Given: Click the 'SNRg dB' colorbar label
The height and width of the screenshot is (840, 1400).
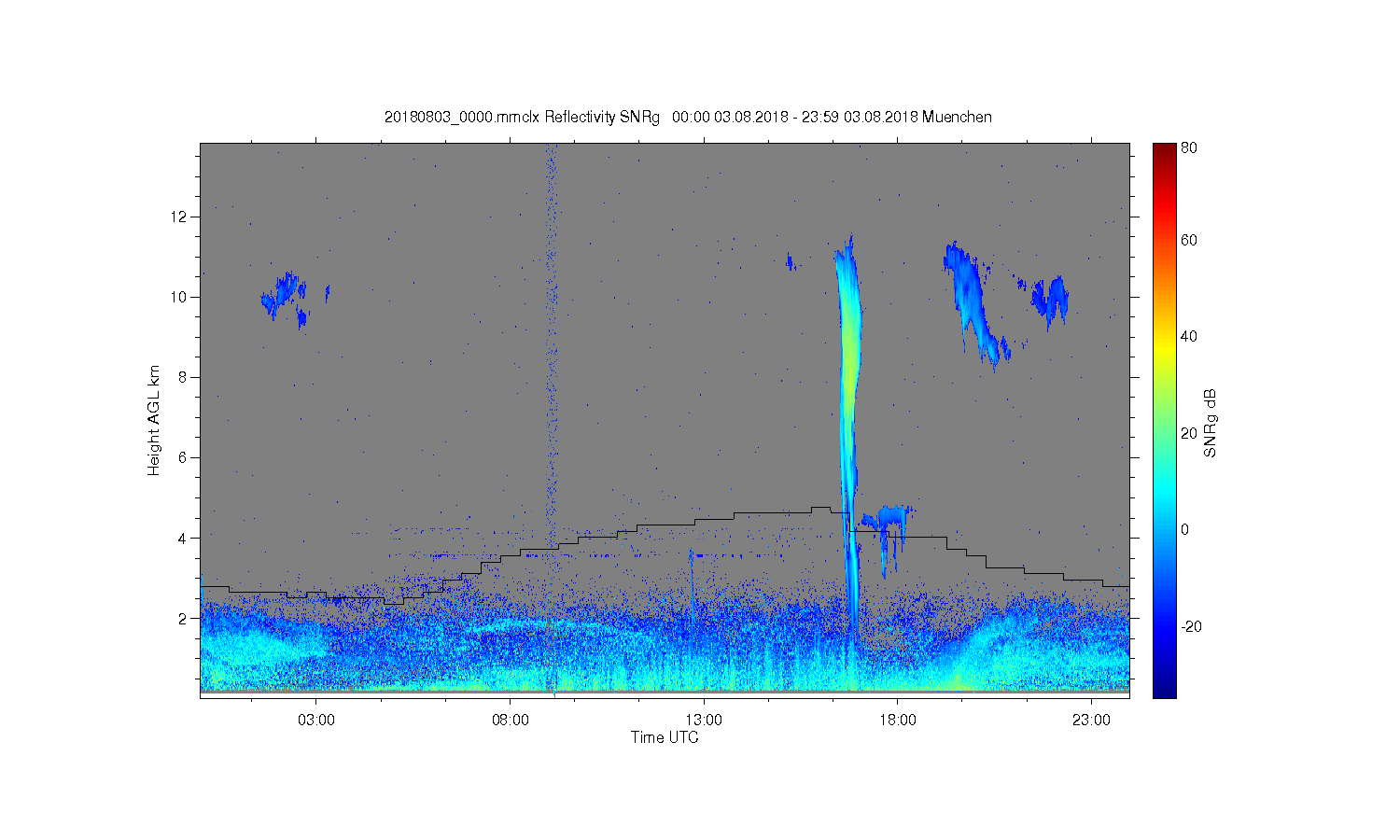Looking at the screenshot, I should 1211,423.
